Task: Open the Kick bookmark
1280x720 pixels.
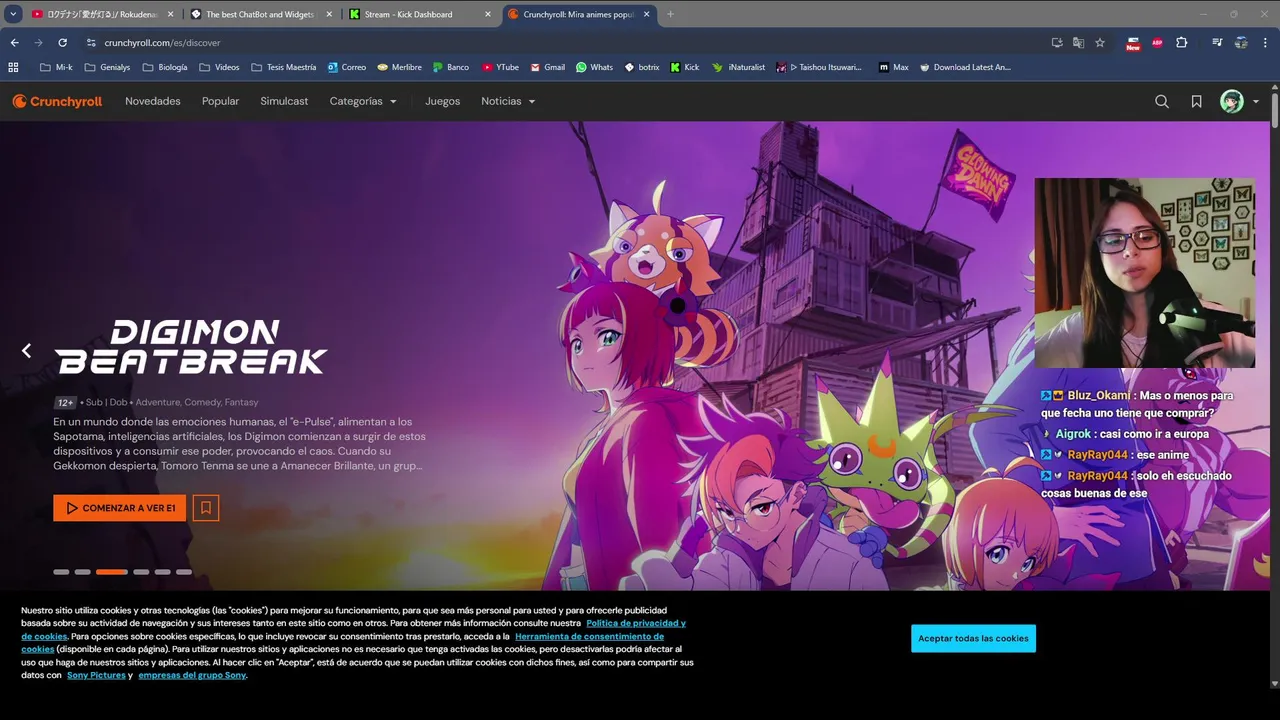Action: click(684, 67)
